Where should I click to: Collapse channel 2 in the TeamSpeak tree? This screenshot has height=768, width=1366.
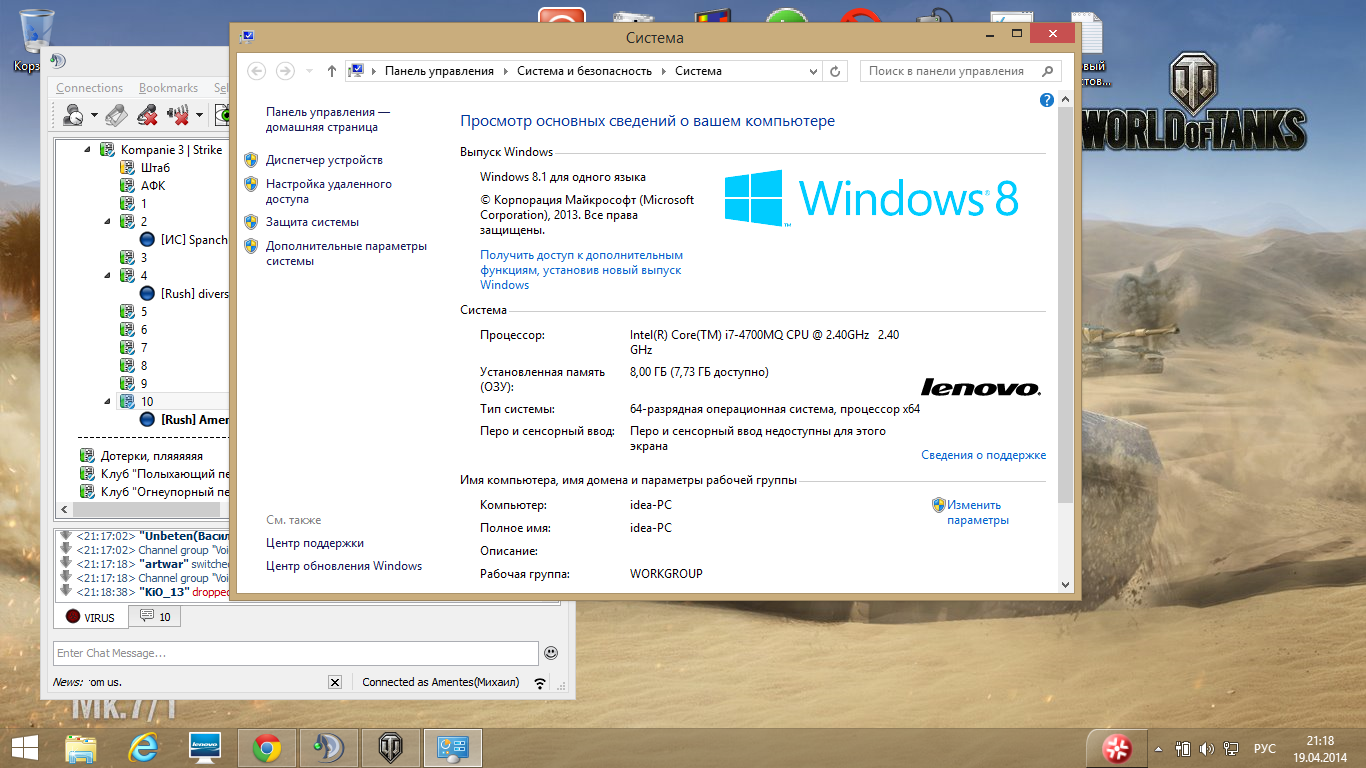(108, 221)
